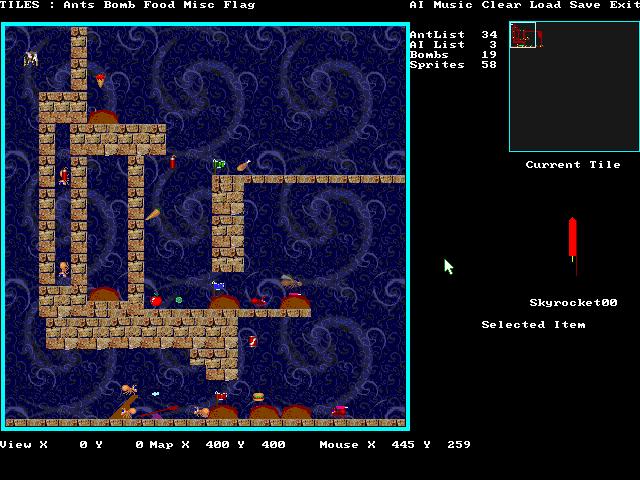Click the red Skyrocket selected item sprite
This screenshot has height=480, width=640.
pyautogui.click(x=573, y=246)
